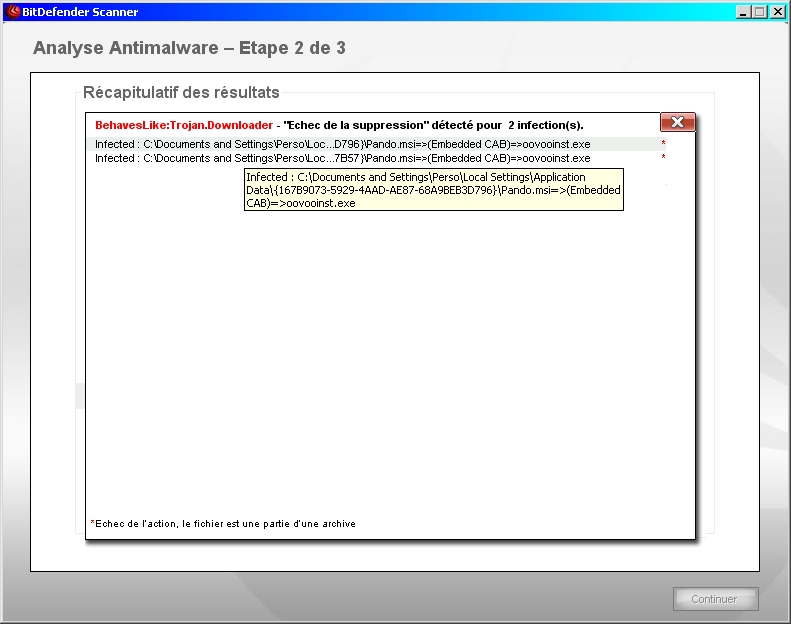Select the infected entry ending in D796 Pando.msi
Viewport: 791px width, 624px height.
click(340, 144)
